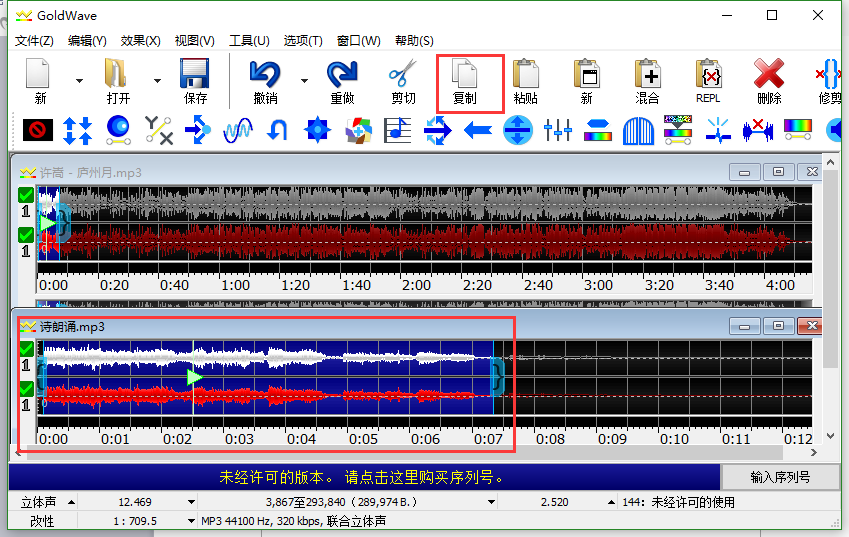This screenshot has height=537, width=849.
Task: Click Paste New clipboard-window icon
Action: (587, 73)
